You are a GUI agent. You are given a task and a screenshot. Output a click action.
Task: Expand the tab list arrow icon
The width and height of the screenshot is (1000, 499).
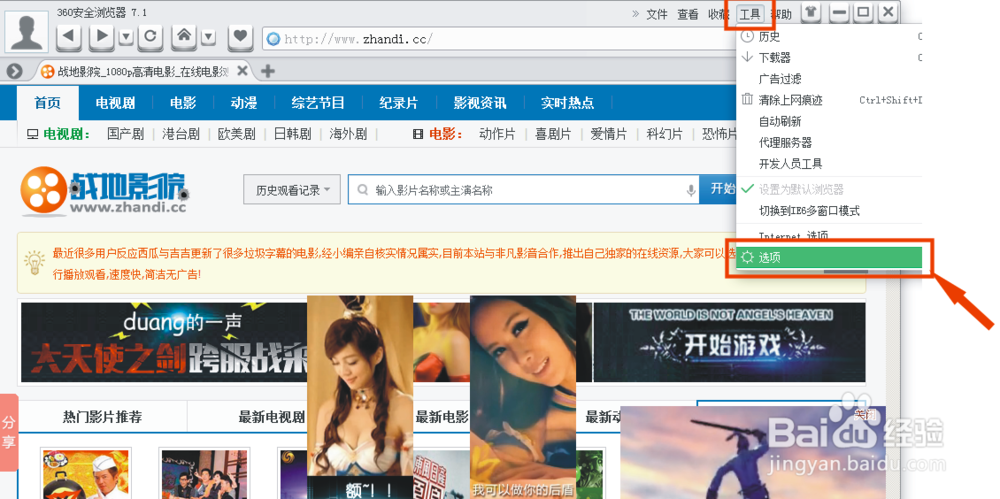tap(15, 70)
